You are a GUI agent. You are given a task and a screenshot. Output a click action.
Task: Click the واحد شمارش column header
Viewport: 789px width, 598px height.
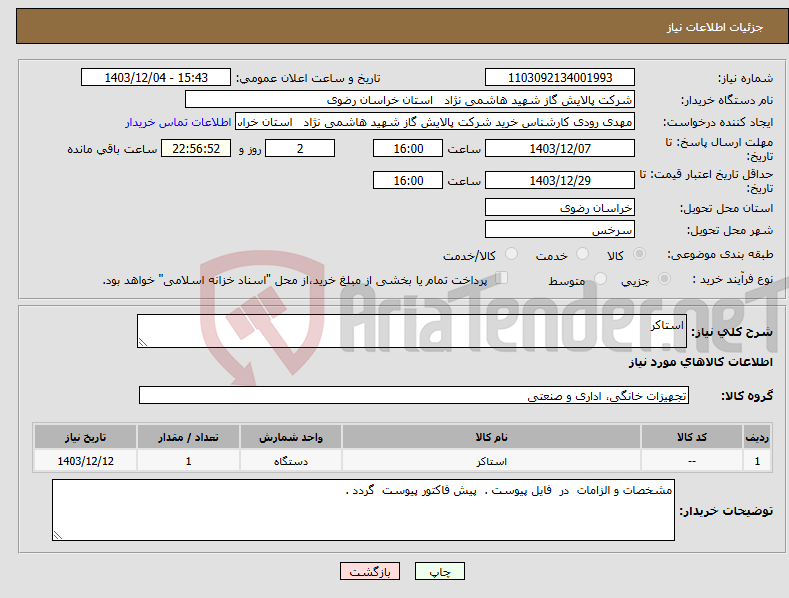[x=291, y=437]
